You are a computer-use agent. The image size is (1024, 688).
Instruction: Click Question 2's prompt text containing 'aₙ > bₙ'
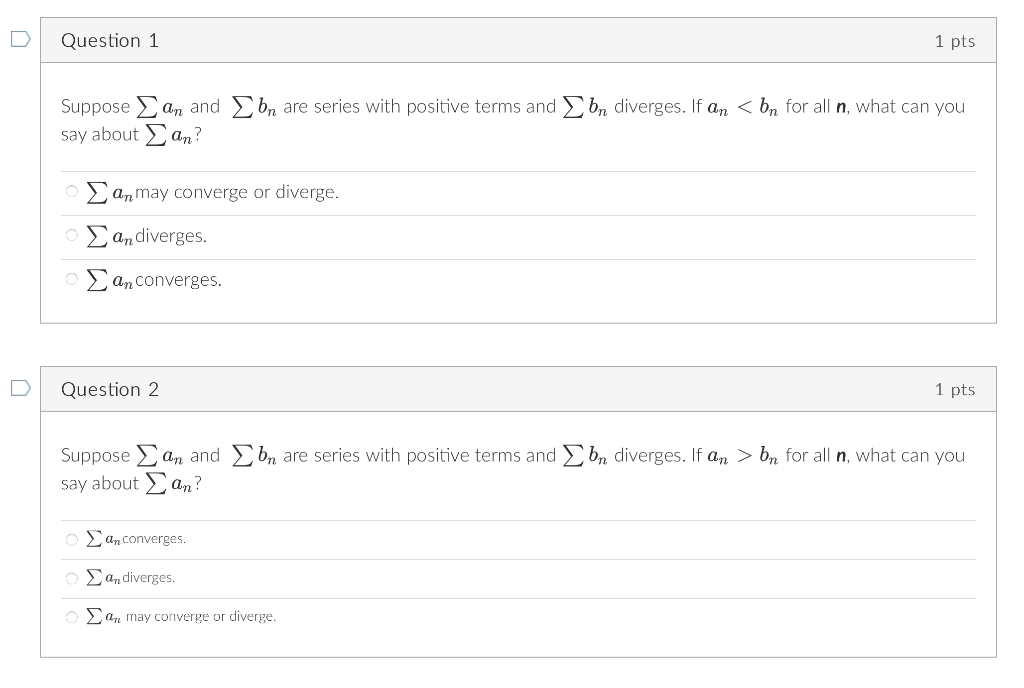click(513, 469)
